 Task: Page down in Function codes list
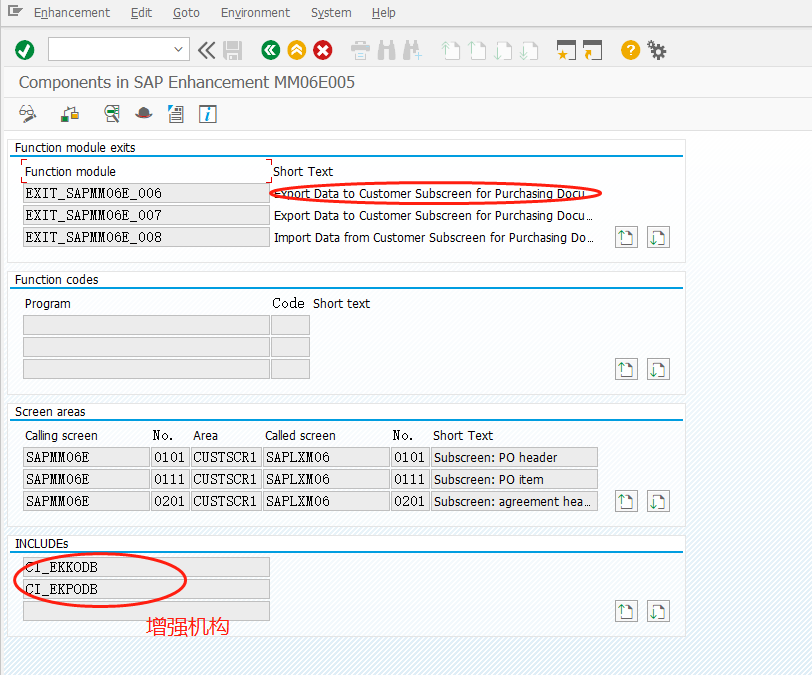[658, 369]
